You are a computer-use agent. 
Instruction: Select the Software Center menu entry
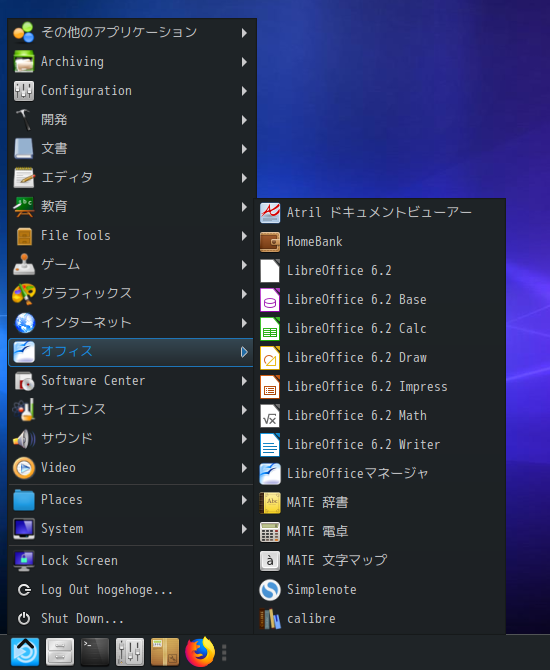(x=131, y=381)
